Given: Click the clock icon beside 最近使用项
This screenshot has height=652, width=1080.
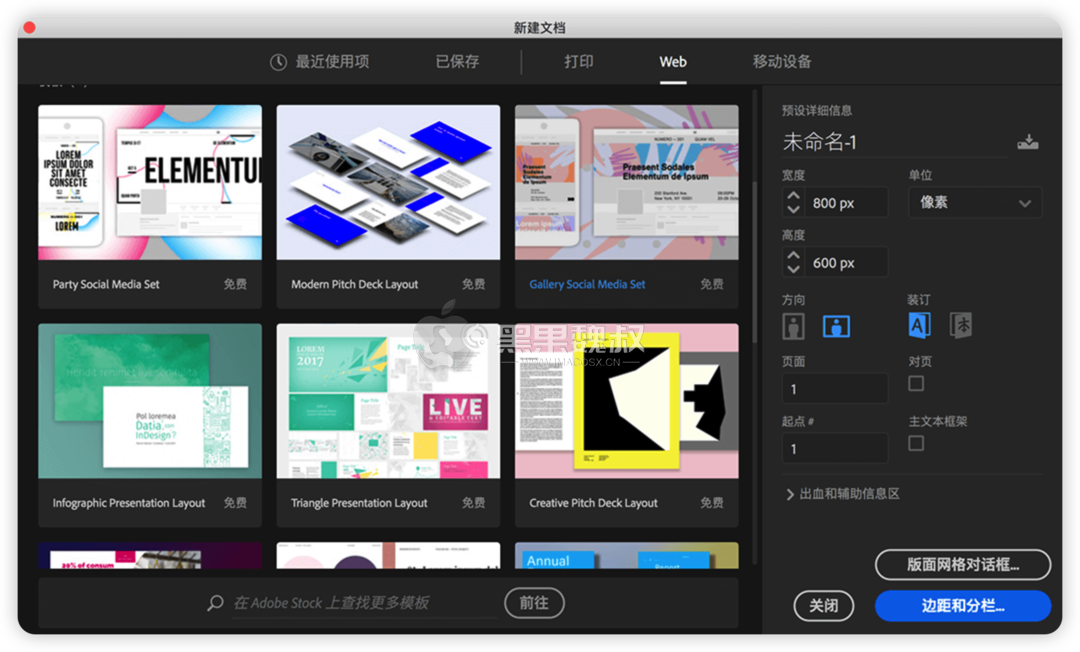Looking at the screenshot, I should (277, 61).
